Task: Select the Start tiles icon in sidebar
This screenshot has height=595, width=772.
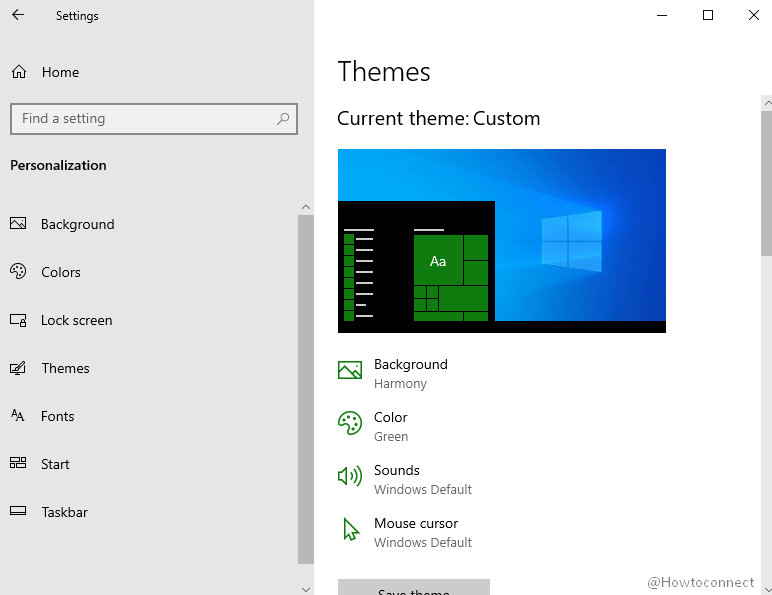Action: [x=18, y=463]
